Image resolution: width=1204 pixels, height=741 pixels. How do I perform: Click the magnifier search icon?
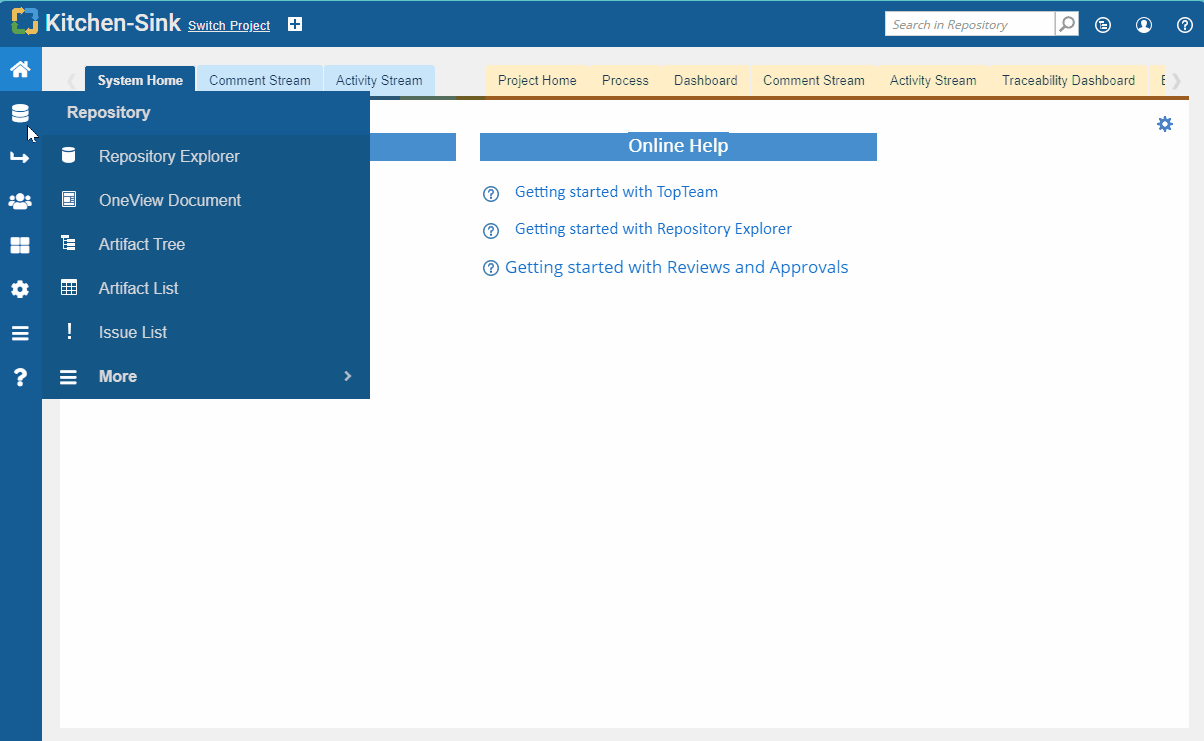(x=1067, y=24)
